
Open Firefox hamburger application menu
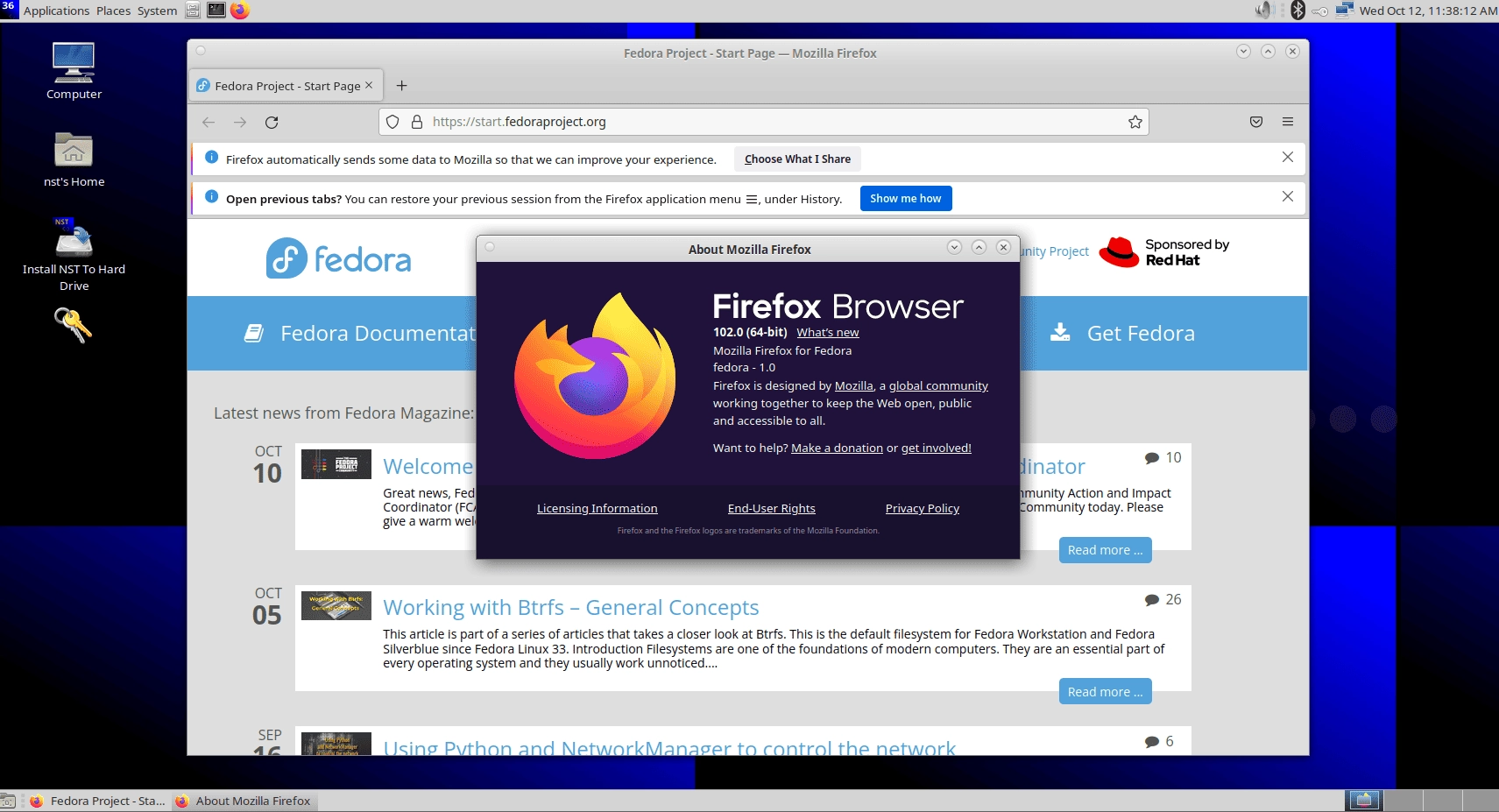click(x=1288, y=122)
